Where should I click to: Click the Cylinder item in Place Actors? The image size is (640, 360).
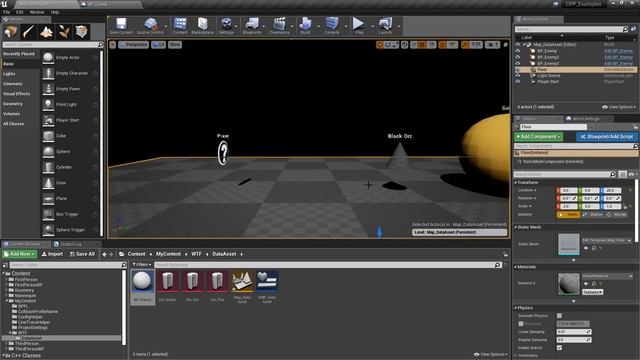70,167
